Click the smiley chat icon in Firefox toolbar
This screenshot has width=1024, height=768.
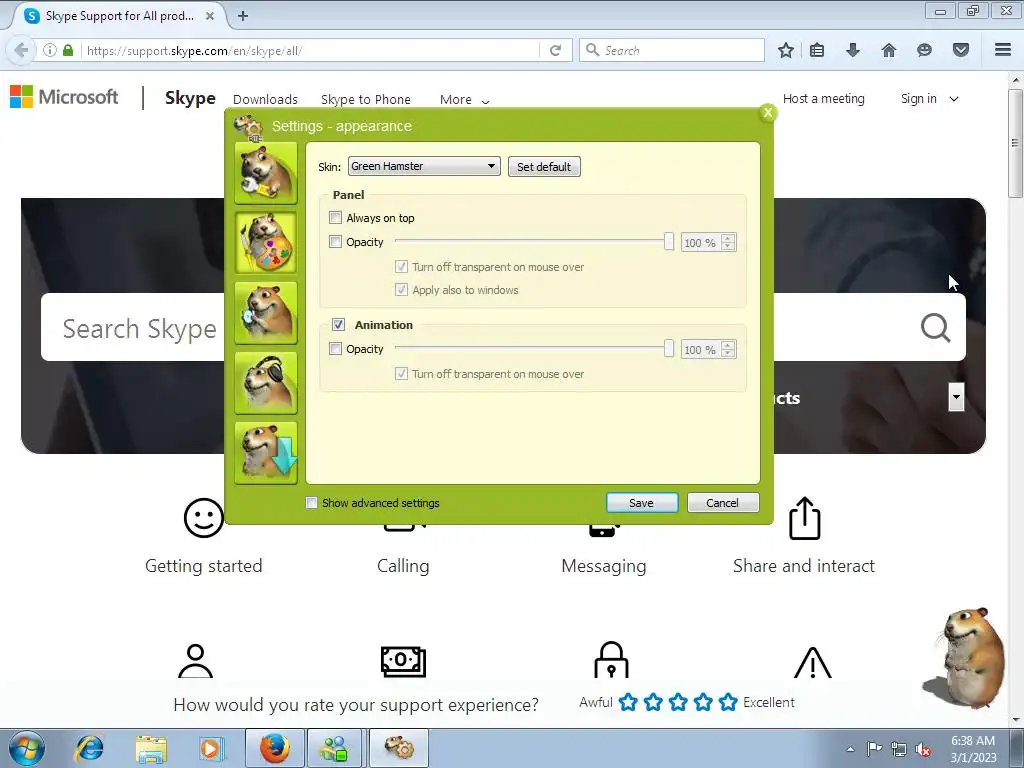point(924,50)
